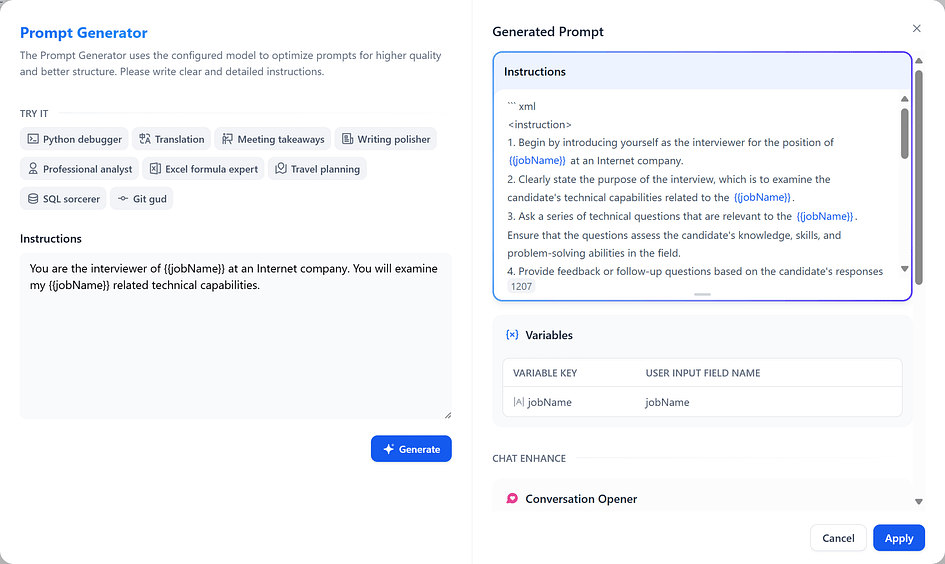Apply the generated prompt

pyautogui.click(x=899, y=538)
